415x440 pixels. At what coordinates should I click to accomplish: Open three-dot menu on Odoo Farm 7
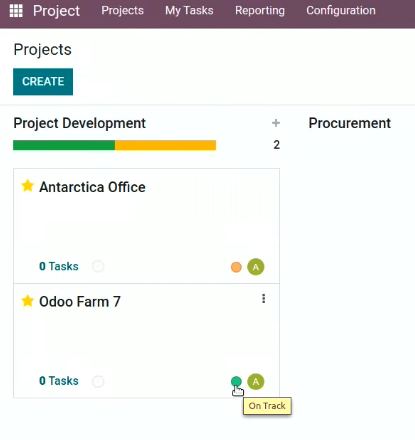tap(263, 299)
